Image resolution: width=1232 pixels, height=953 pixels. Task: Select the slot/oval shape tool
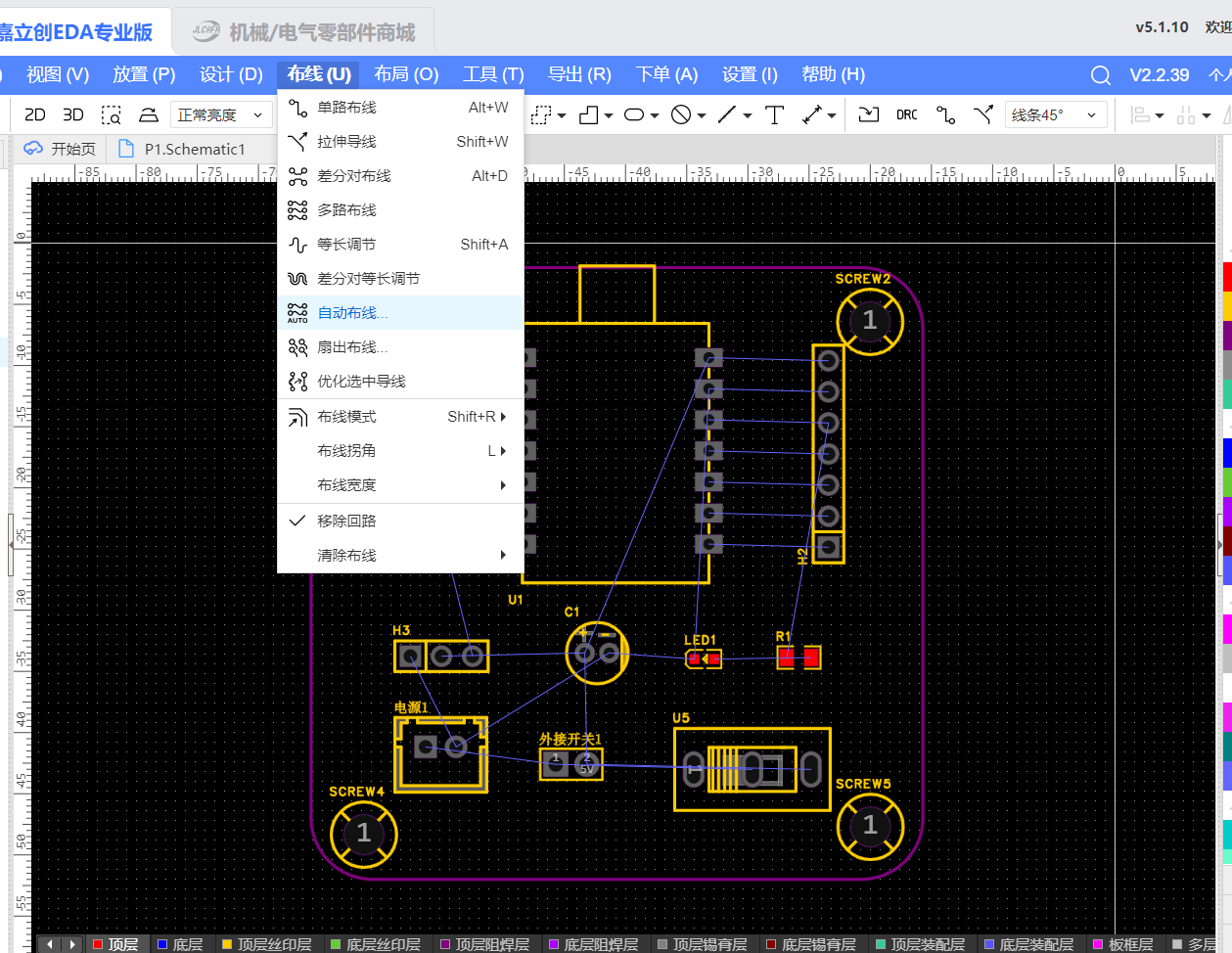point(634,114)
